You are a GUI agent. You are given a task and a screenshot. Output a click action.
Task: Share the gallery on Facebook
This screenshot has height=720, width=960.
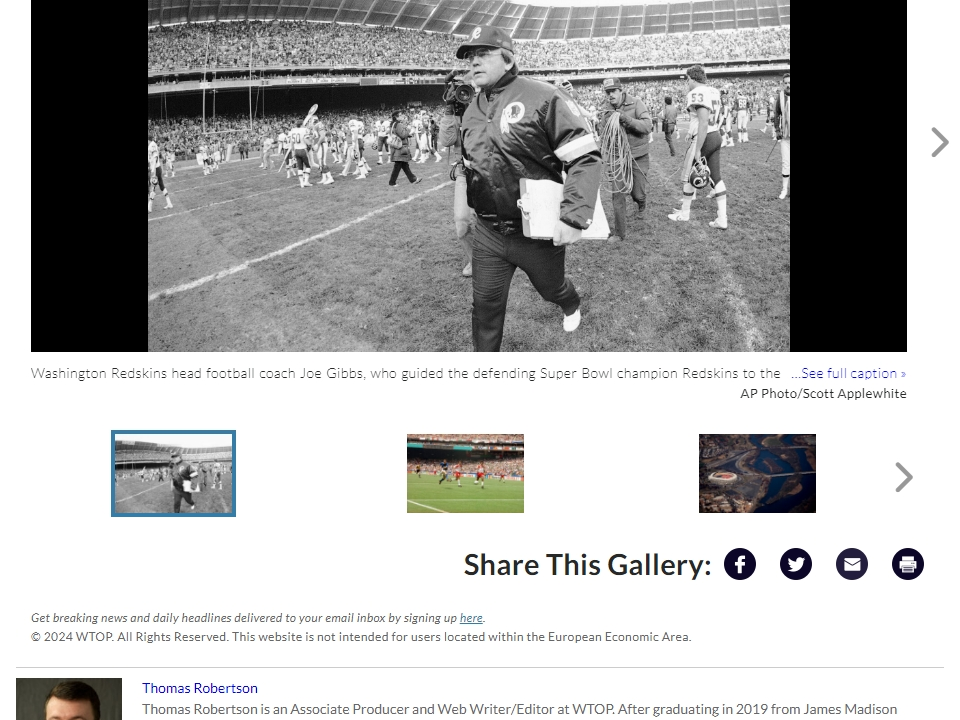coord(740,564)
